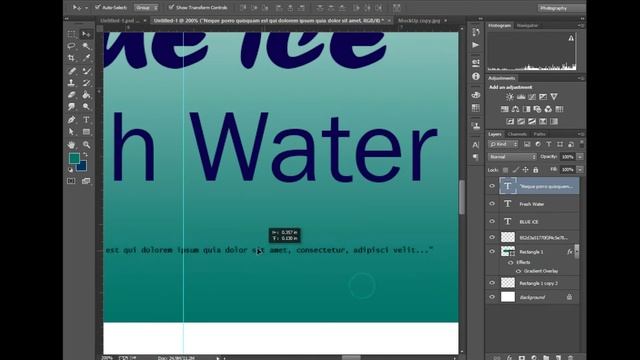Select the Clone Stamp tool
The width and height of the screenshot is (640, 360).
point(71,83)
